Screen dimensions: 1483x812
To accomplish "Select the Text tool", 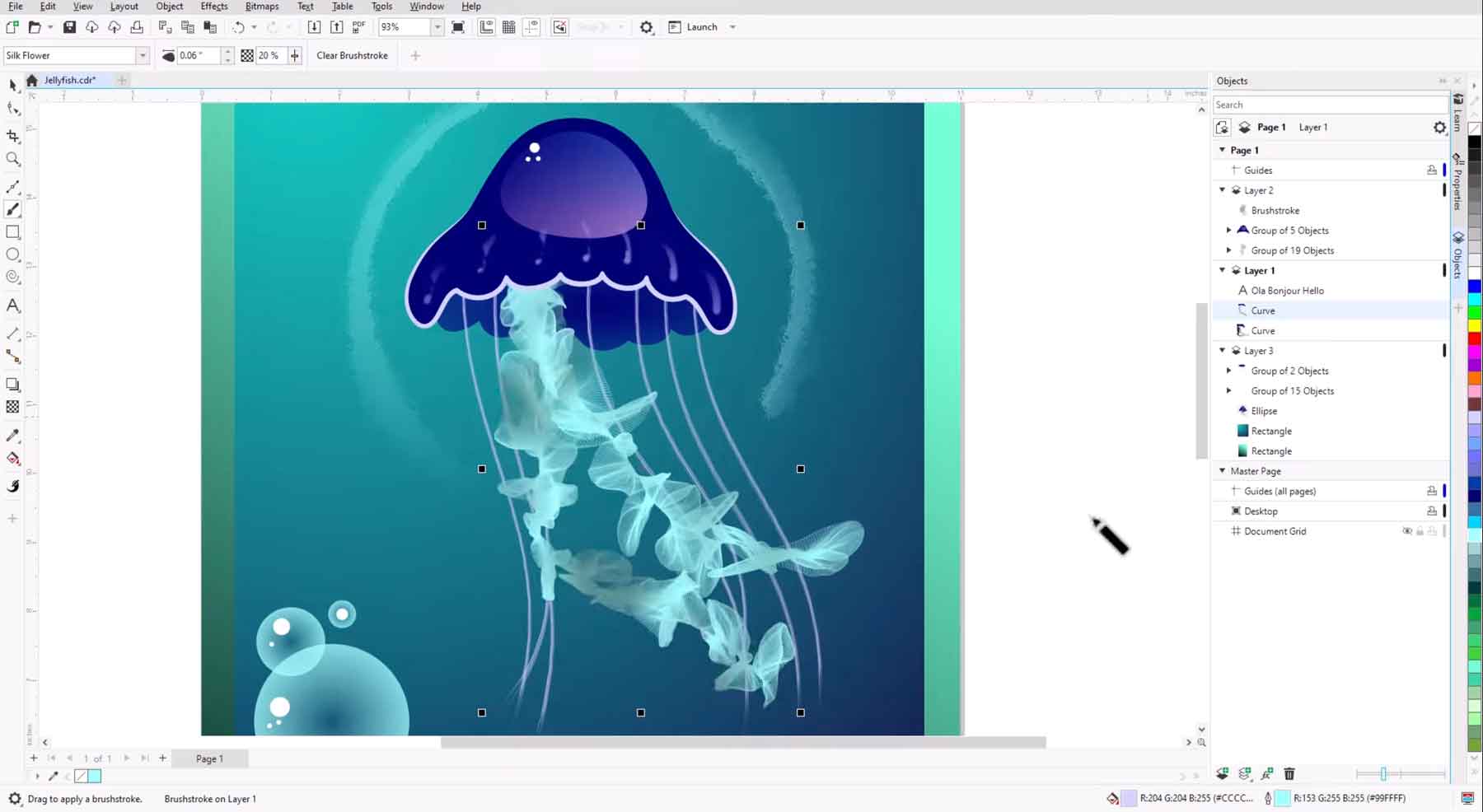I will pyautogui.click(x=12, y=306).
